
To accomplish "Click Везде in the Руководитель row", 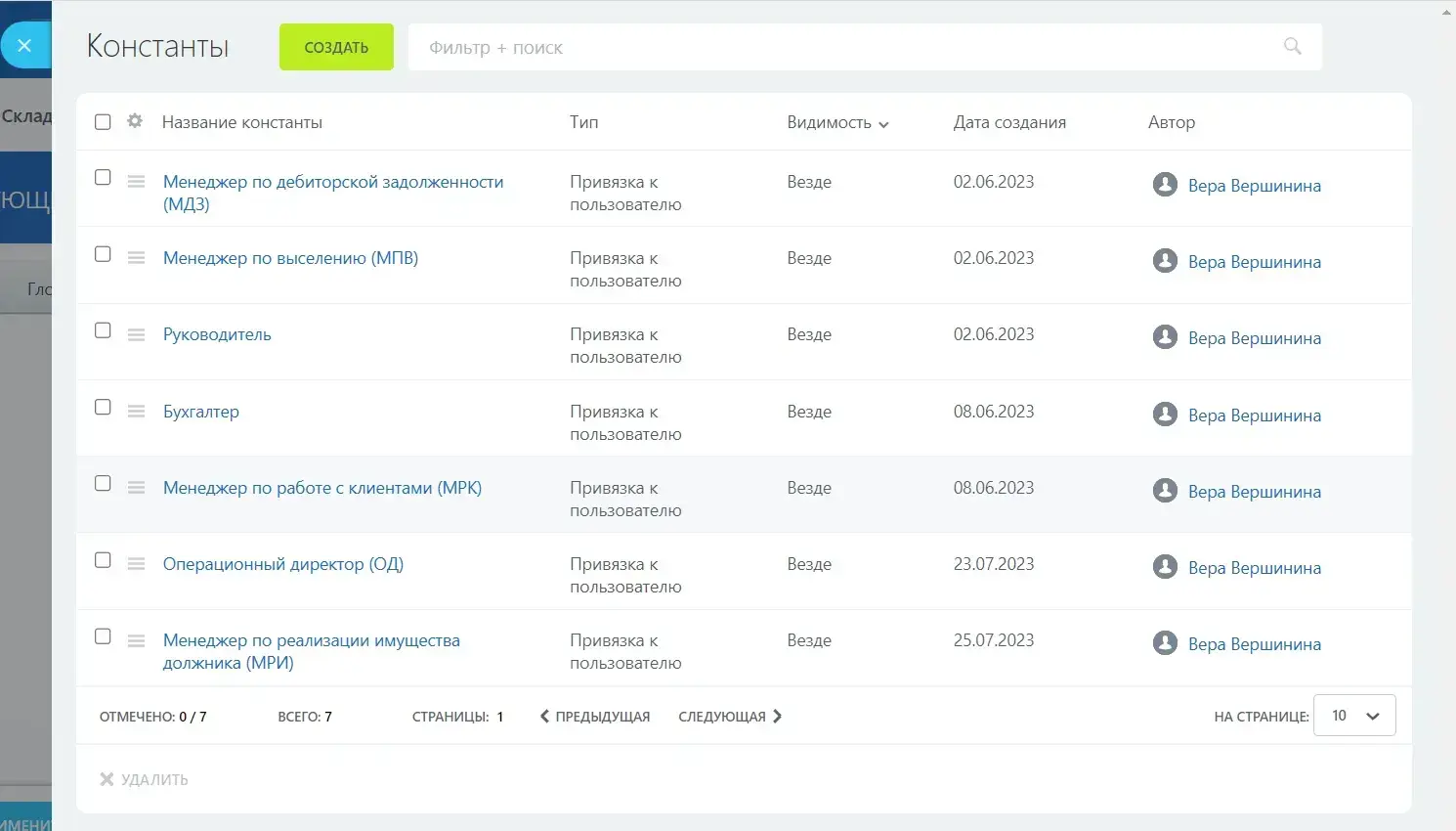I will click(809, 334).
